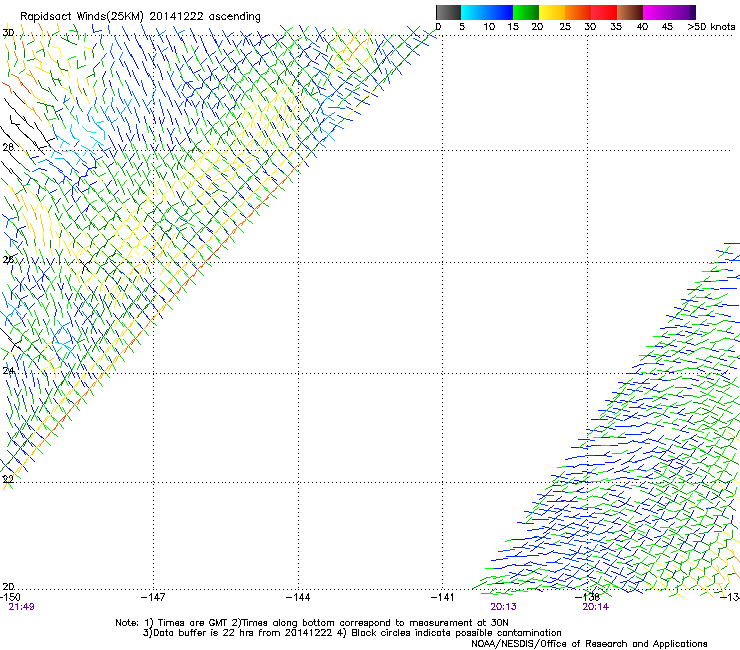
Task: Click the 'NOAA/NESDIS/Office of Research and Applications' credit
Action: [x=589, y=644]
